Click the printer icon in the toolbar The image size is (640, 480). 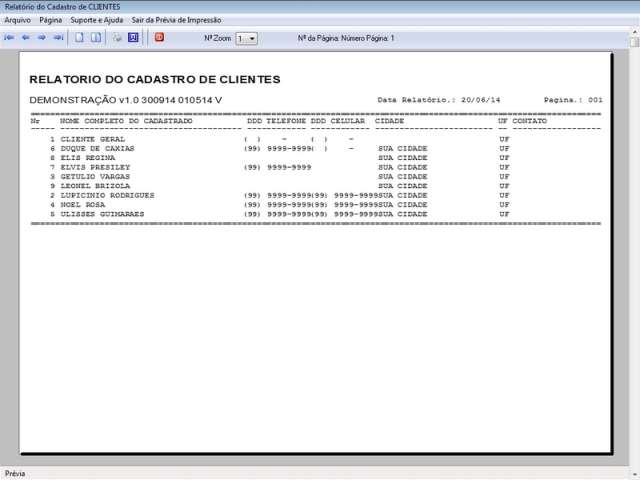(117, 38)
